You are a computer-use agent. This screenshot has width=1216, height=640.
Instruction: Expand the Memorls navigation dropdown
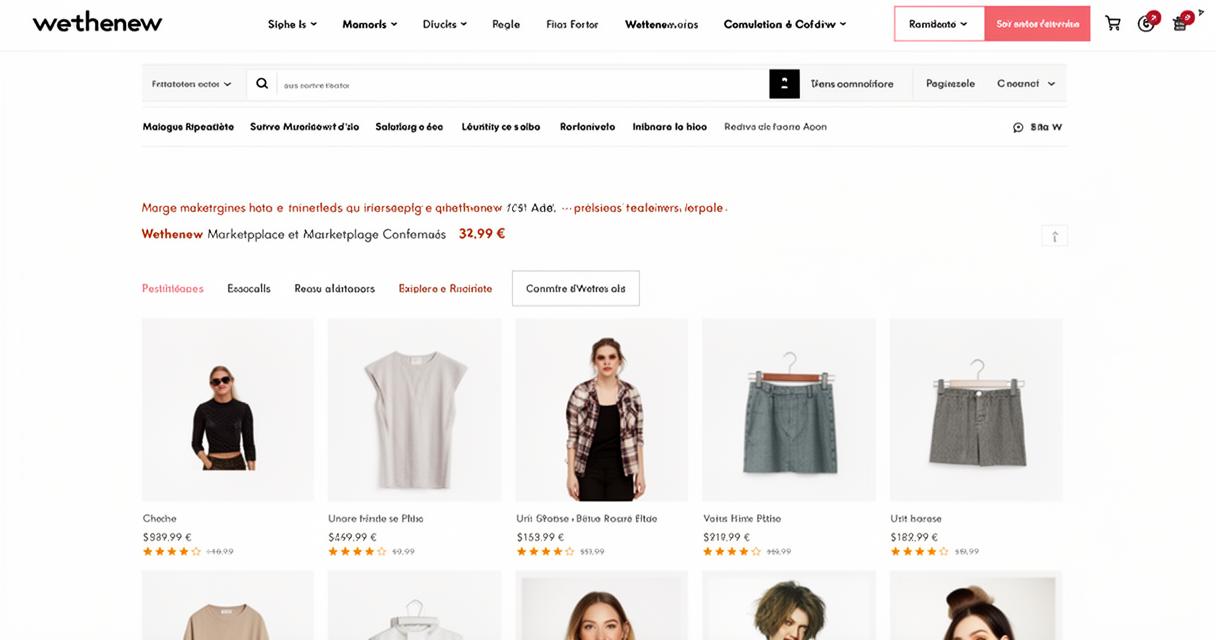click(369, 24)
